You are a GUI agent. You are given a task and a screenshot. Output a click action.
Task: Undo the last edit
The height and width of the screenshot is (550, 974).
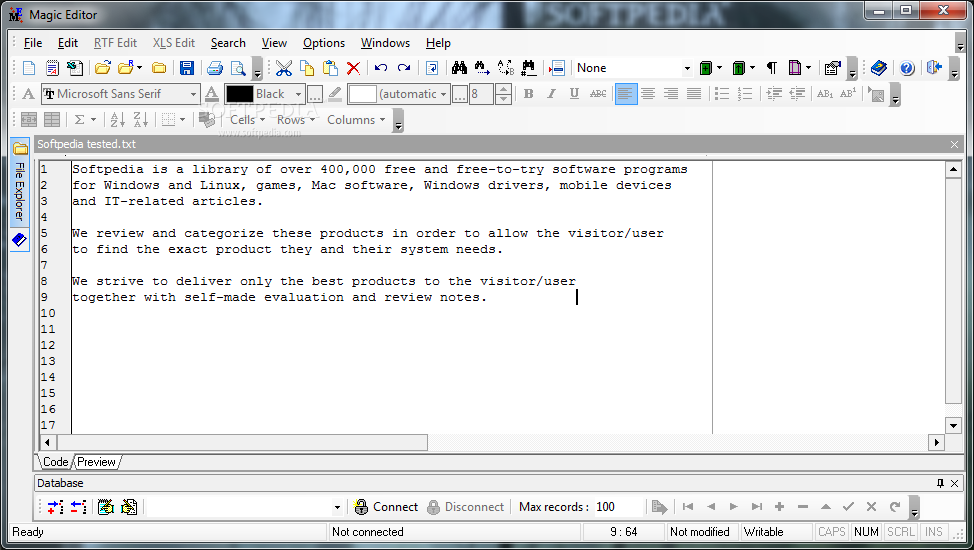click(381, 68)
